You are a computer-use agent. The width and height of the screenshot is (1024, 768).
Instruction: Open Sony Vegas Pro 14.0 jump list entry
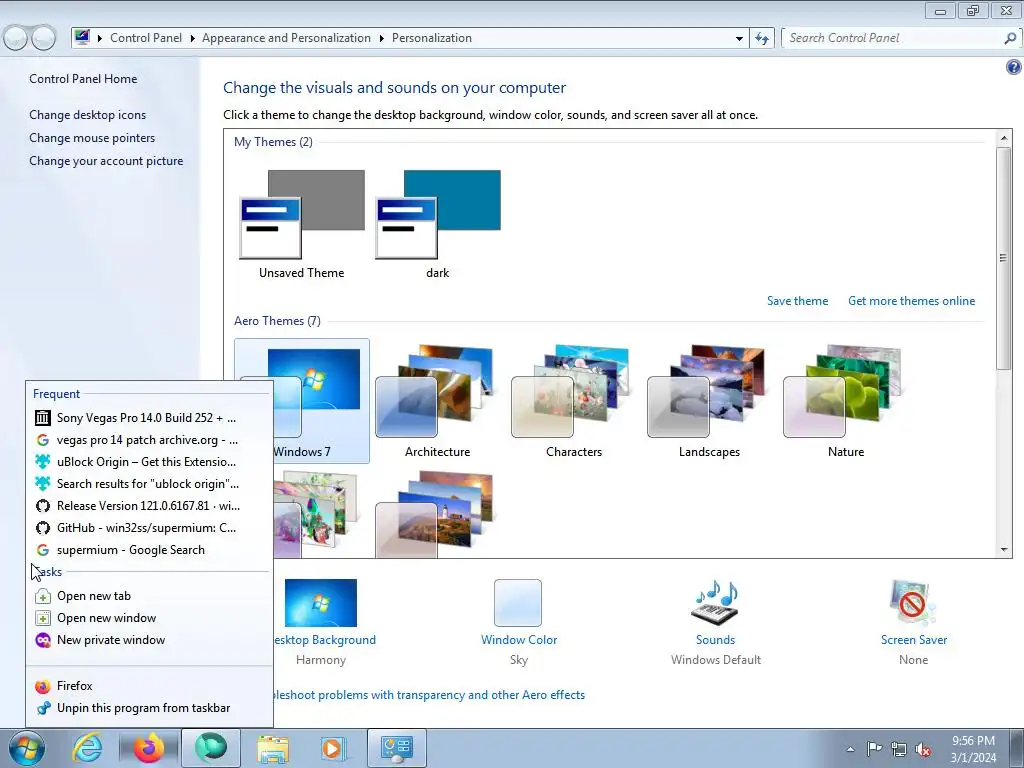150,418
